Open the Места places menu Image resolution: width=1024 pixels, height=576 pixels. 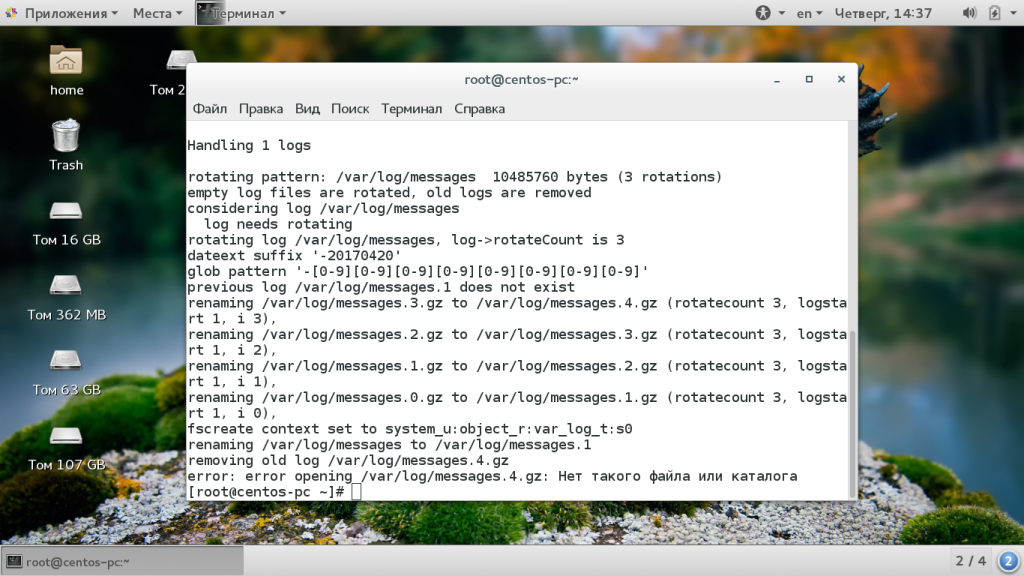pos(157,13)
